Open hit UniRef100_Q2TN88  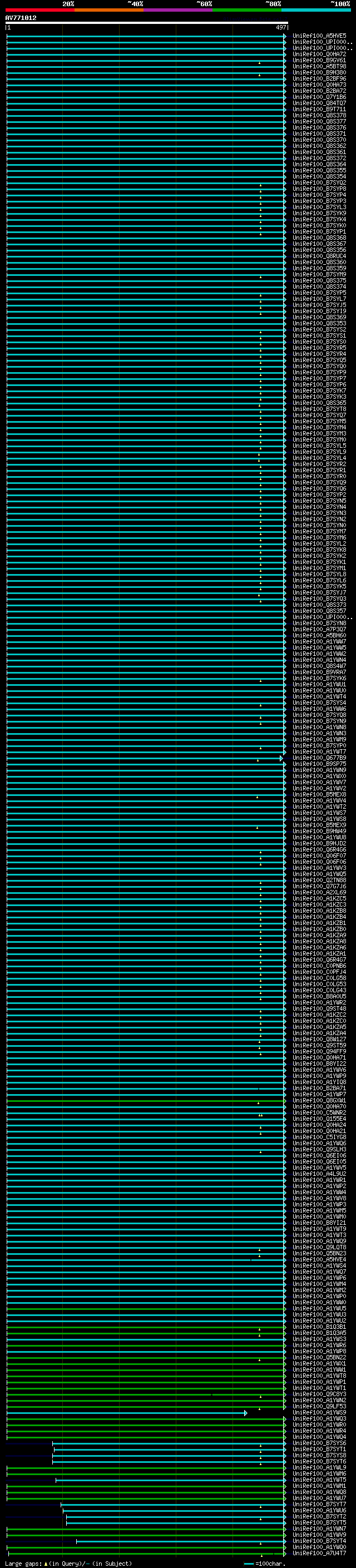pyautogui.click(x=319, y=880)
